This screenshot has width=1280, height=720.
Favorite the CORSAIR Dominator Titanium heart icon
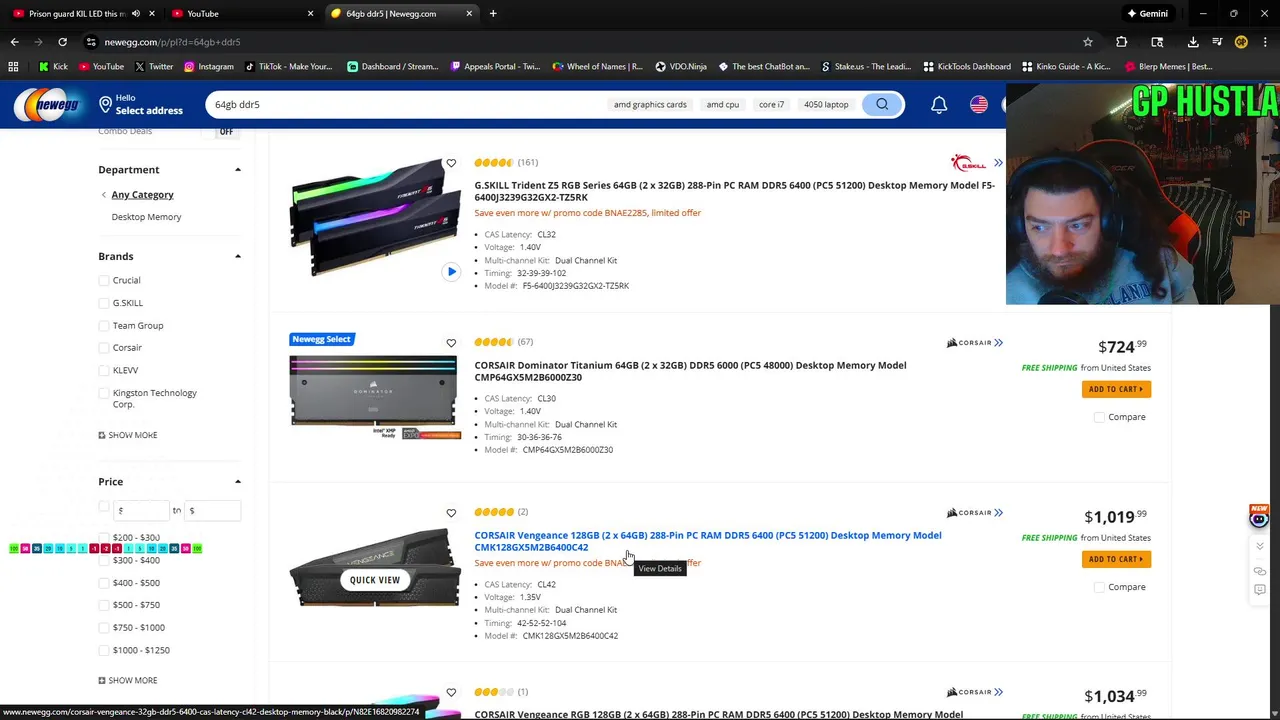(451, 343)
